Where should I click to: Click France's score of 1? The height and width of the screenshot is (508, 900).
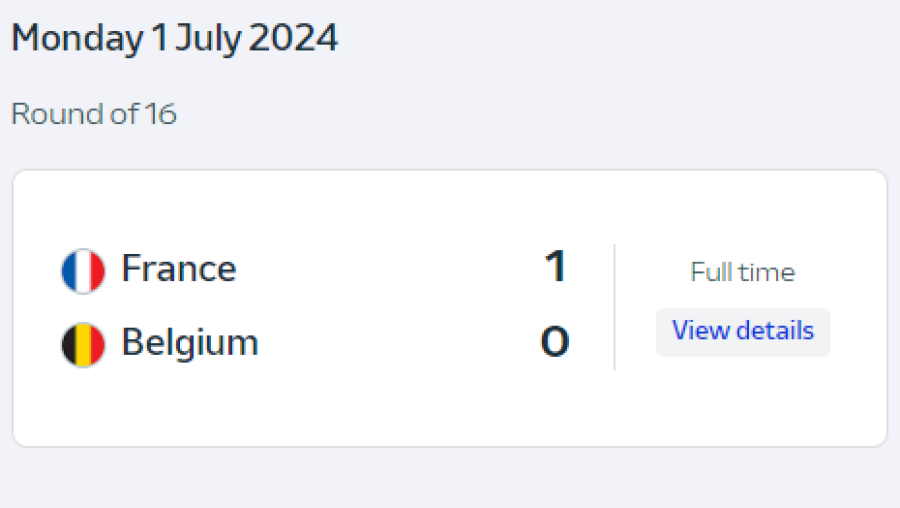pos(555,268)
